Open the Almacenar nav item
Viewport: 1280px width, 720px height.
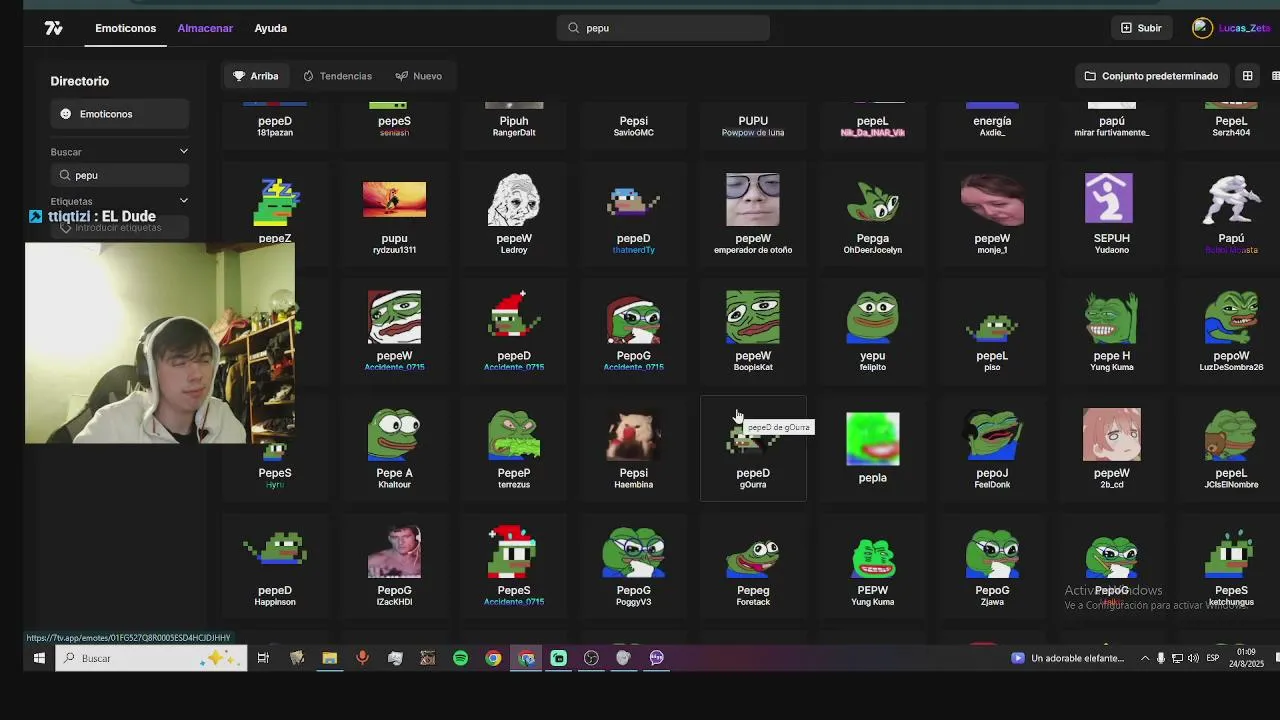tap(205, 28)
